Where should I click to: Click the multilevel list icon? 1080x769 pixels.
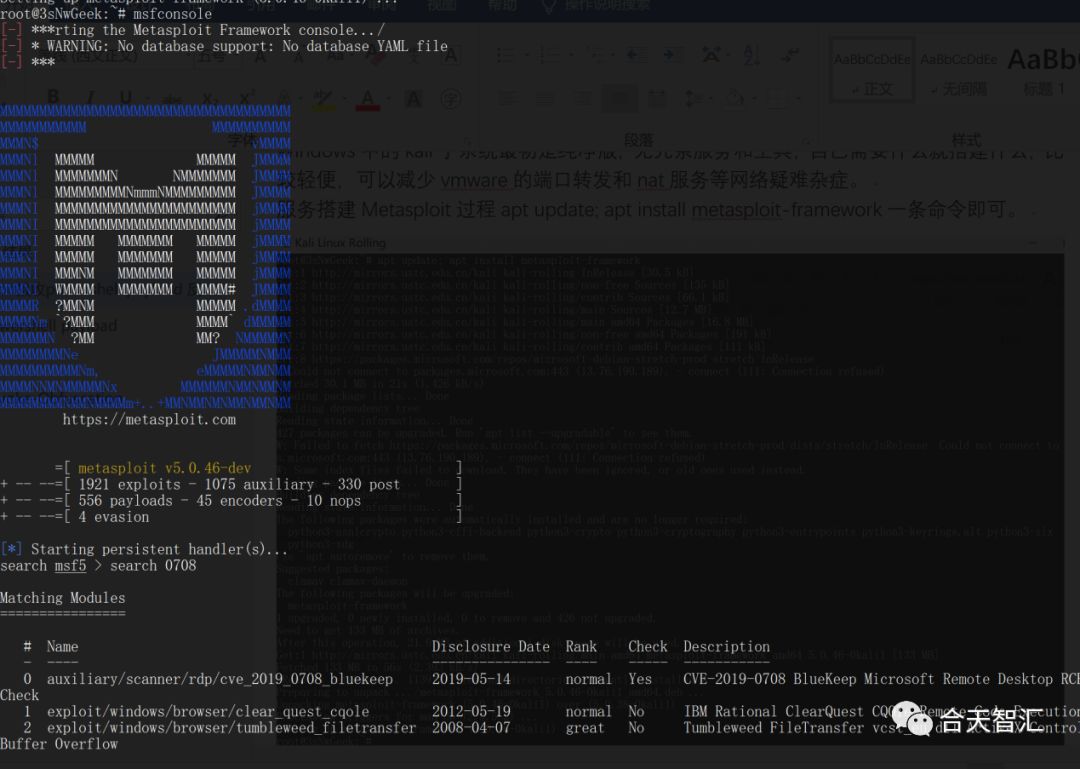595,55
